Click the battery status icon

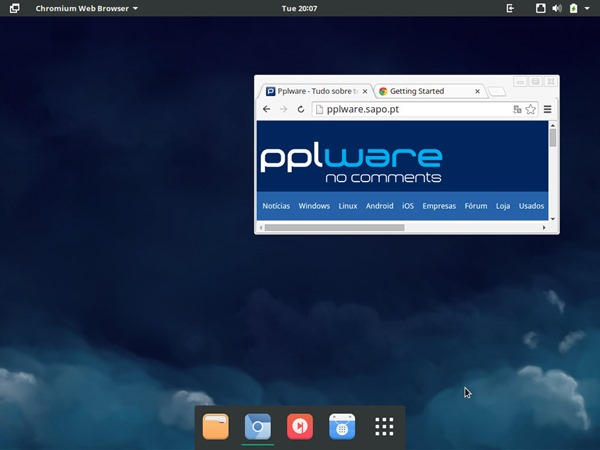(573, 8)
